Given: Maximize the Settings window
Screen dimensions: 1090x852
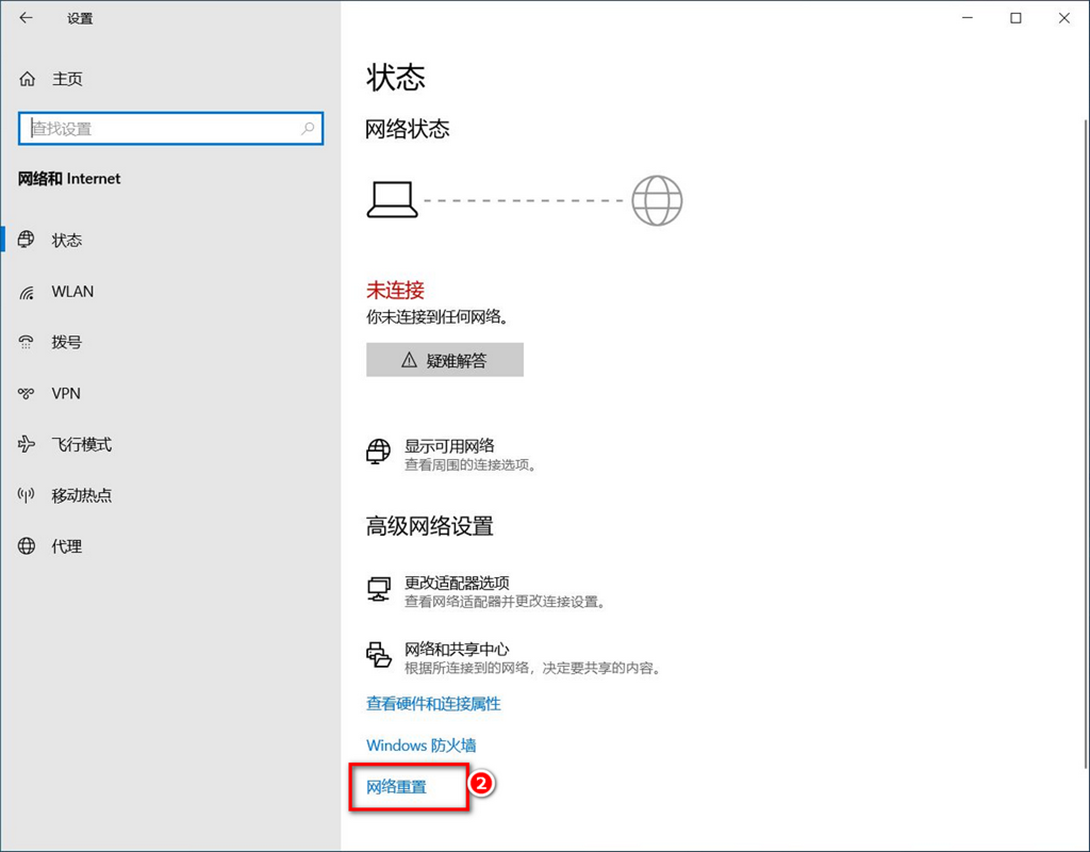Looking at the screenshot, I should pos(1016,18).
